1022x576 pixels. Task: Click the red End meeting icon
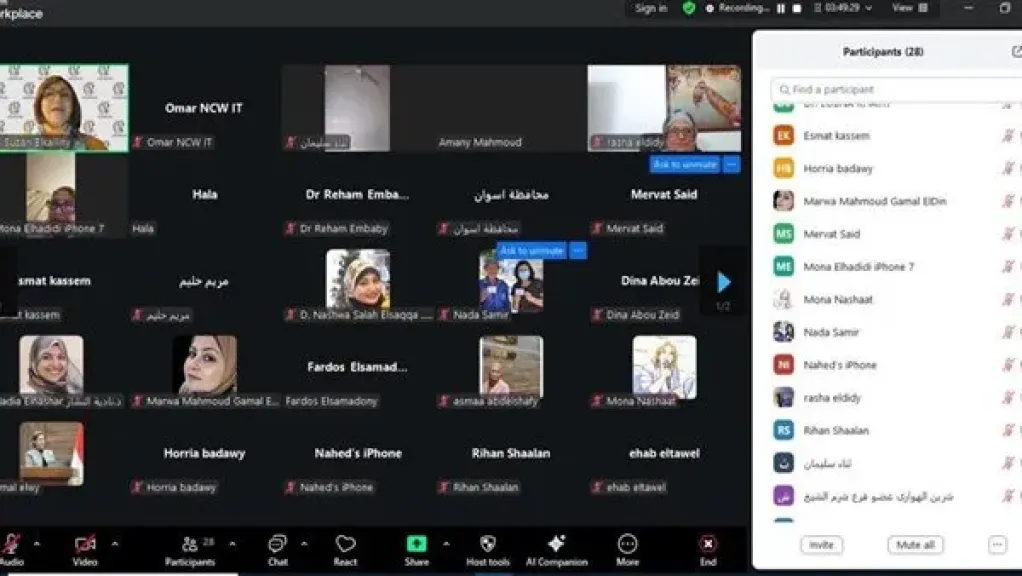708,545
